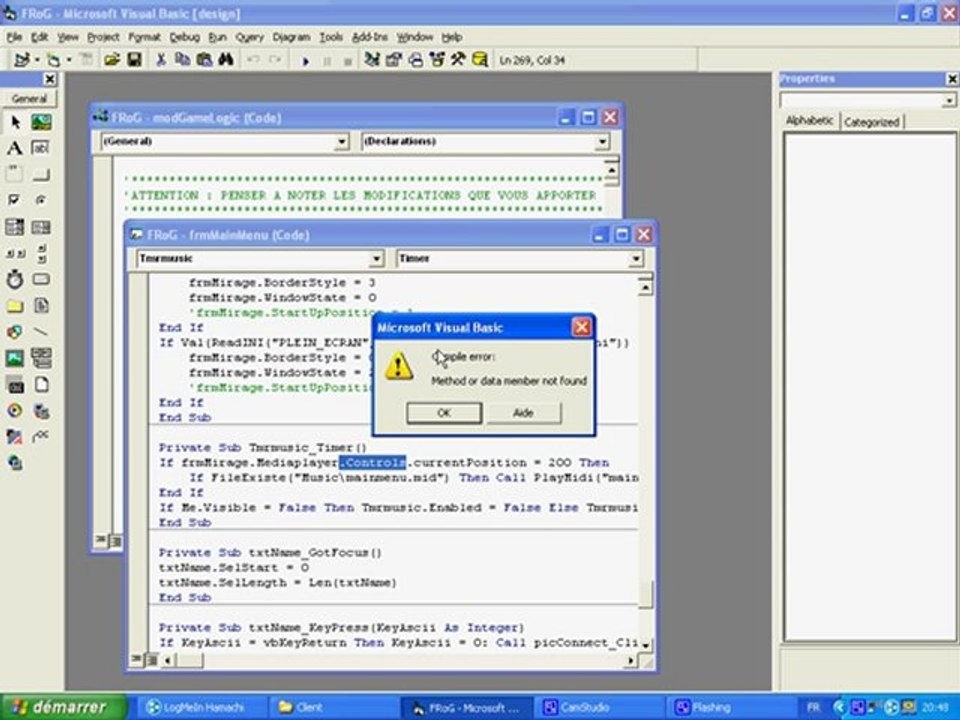Click the Add Form toolbar icon
The height and width of the screenshot is (720, 960).
pos(54,59)
